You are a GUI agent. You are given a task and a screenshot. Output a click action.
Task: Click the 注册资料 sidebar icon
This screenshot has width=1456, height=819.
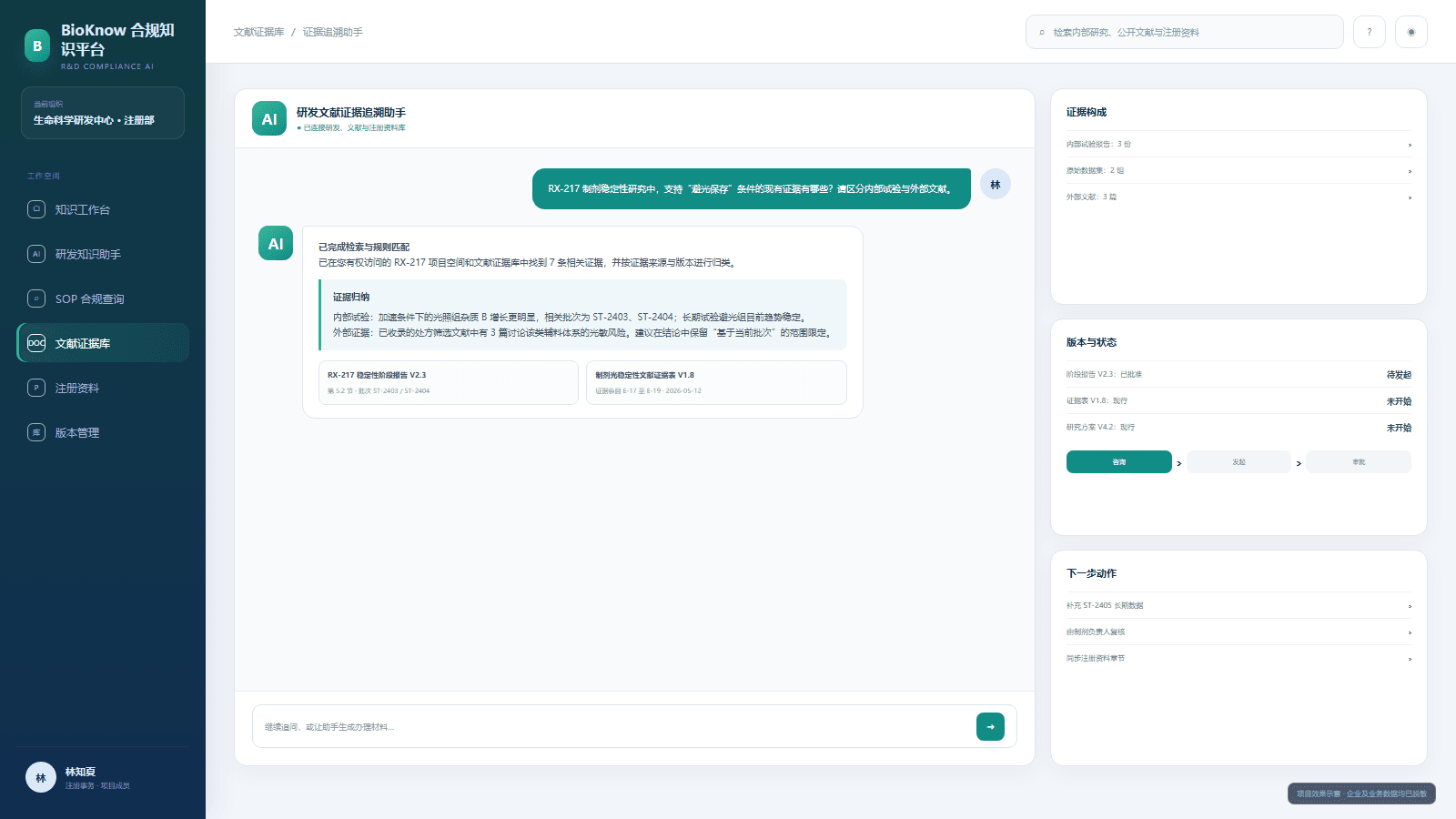coord(36,388)
